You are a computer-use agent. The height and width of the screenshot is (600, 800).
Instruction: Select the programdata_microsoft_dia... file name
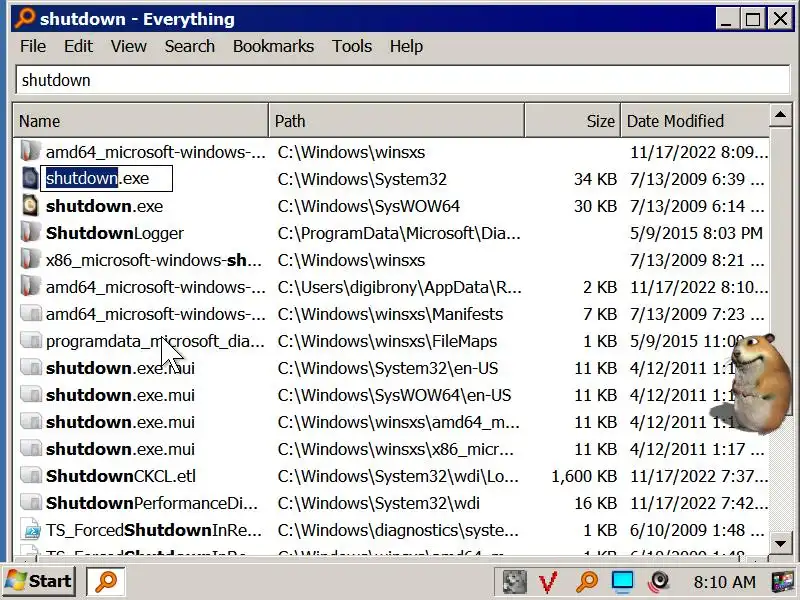point(155,341)
